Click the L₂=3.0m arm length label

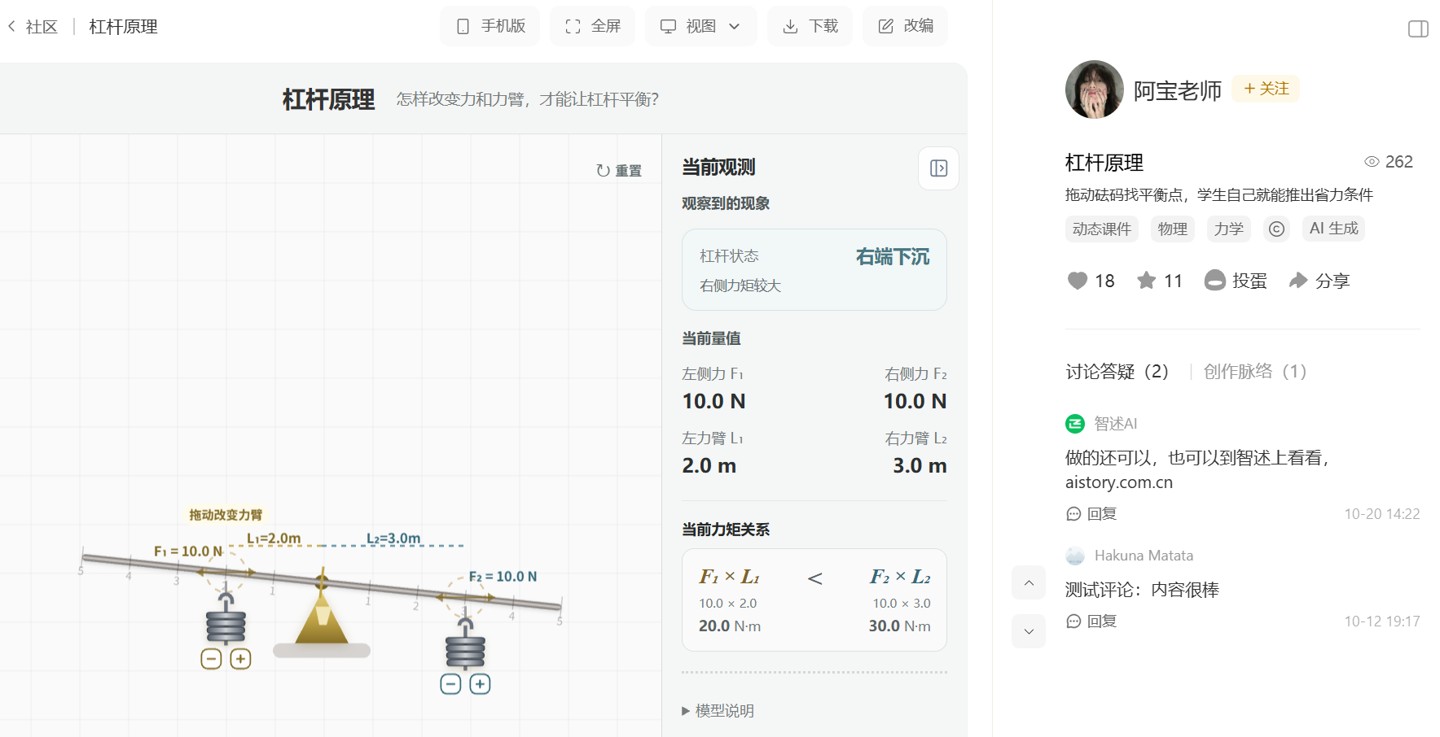(x=394, y=538)
